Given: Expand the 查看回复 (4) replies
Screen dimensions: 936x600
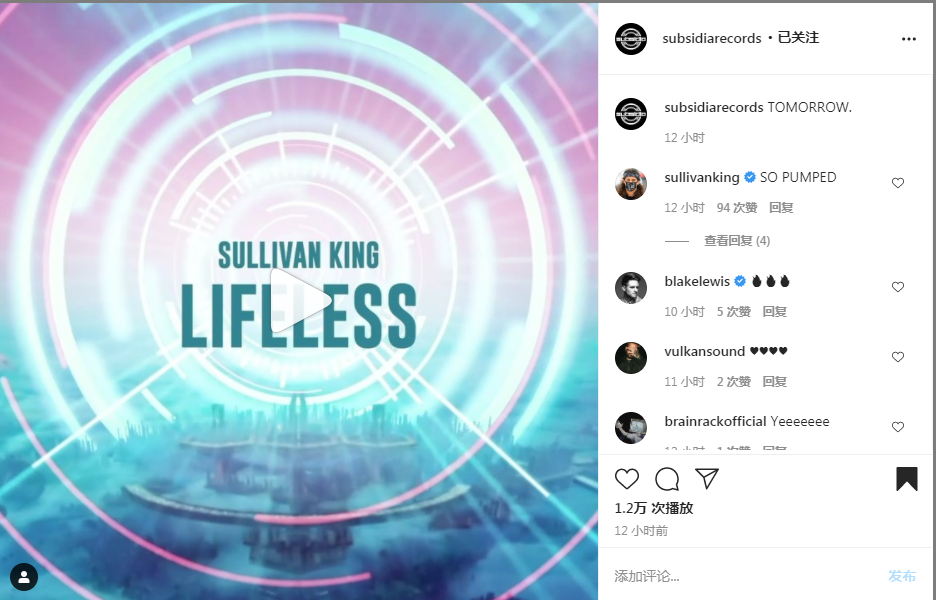Looking at the screenshot, I should [x=737, y=241].
